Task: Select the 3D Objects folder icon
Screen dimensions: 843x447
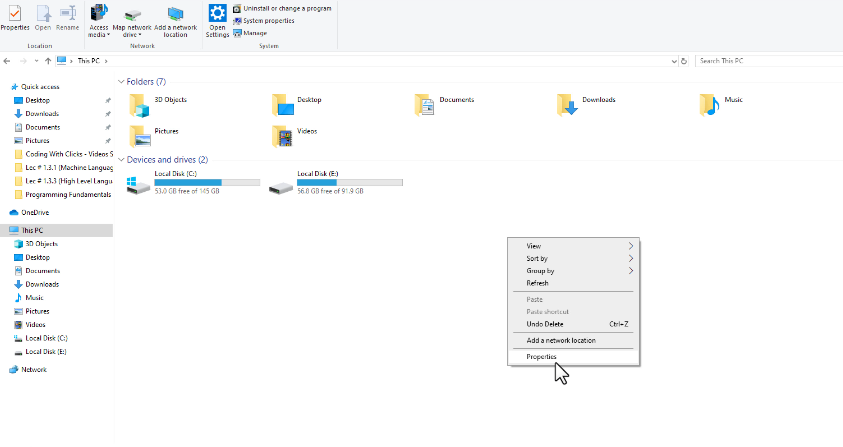Action: (x=139, y=105)
